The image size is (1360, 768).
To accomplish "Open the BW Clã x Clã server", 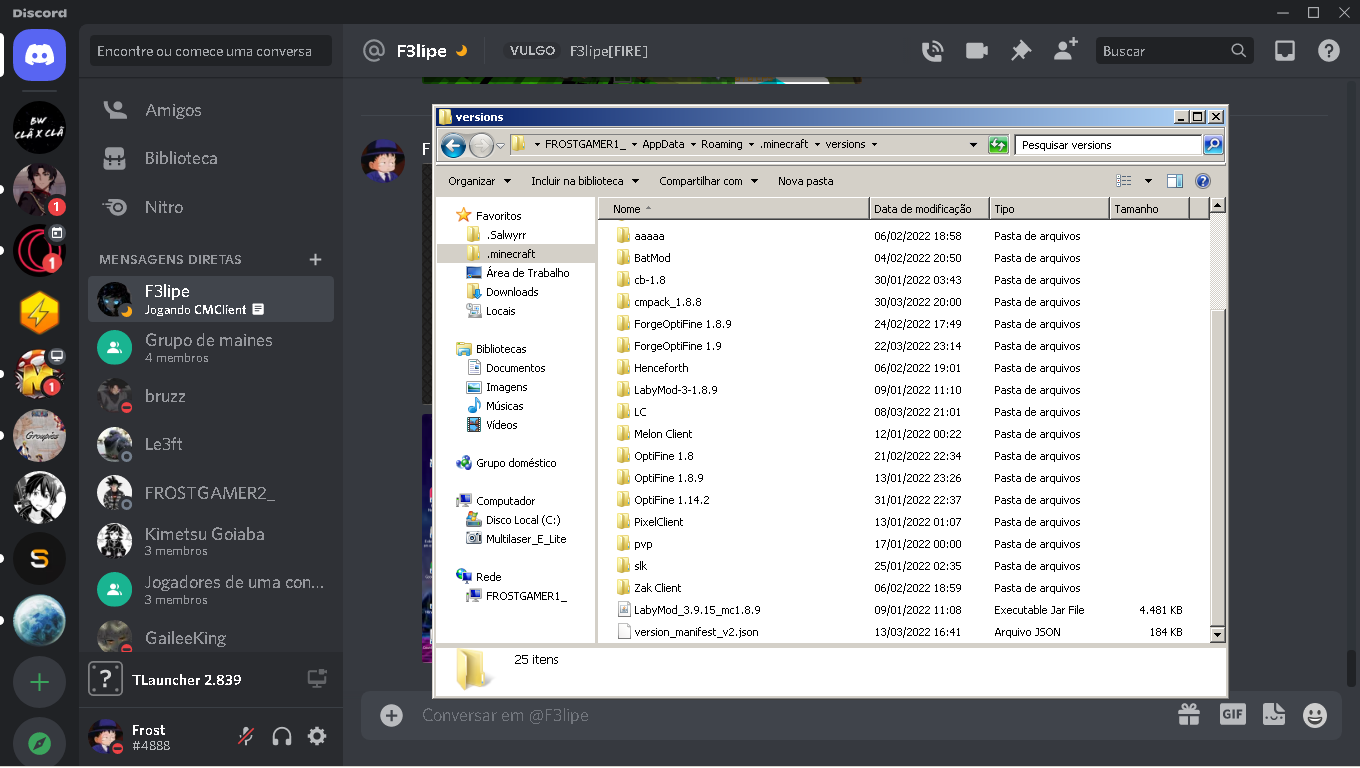I will click(40, 127).
